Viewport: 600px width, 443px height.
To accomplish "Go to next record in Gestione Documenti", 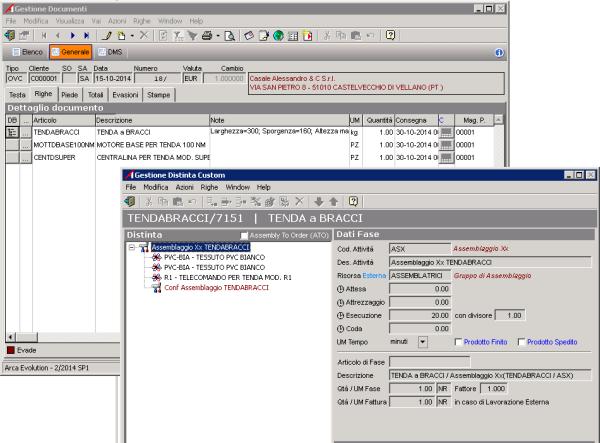I will coord(73,36).
